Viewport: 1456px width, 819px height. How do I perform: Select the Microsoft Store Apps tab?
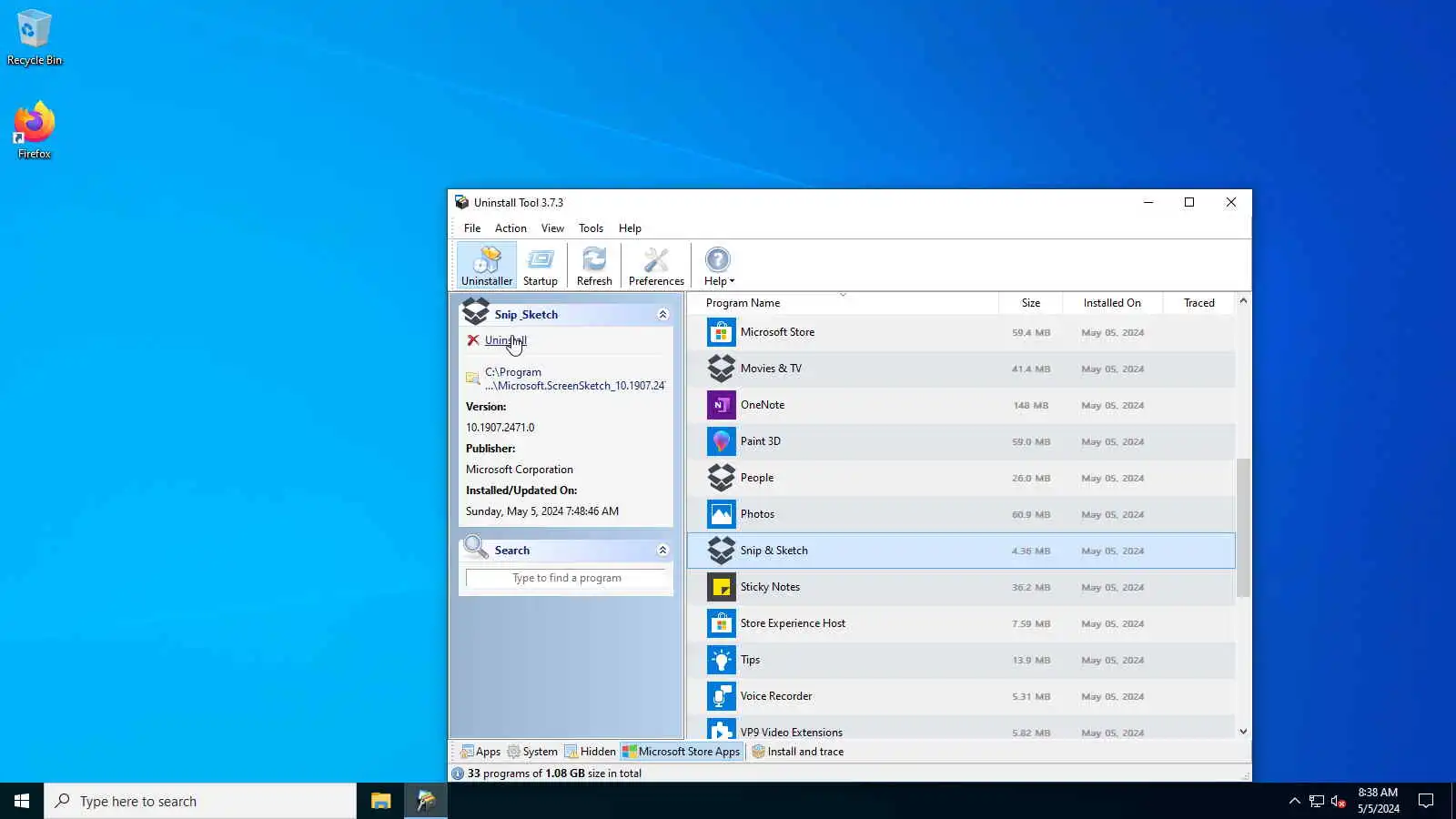coord(682,752)
